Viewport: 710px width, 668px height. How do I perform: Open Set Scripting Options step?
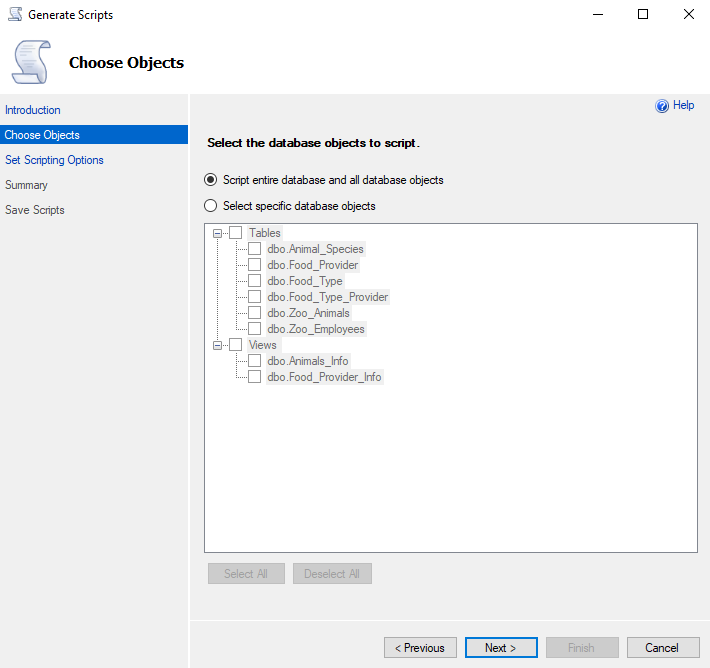pyautogui.click(x=54, y=160)
